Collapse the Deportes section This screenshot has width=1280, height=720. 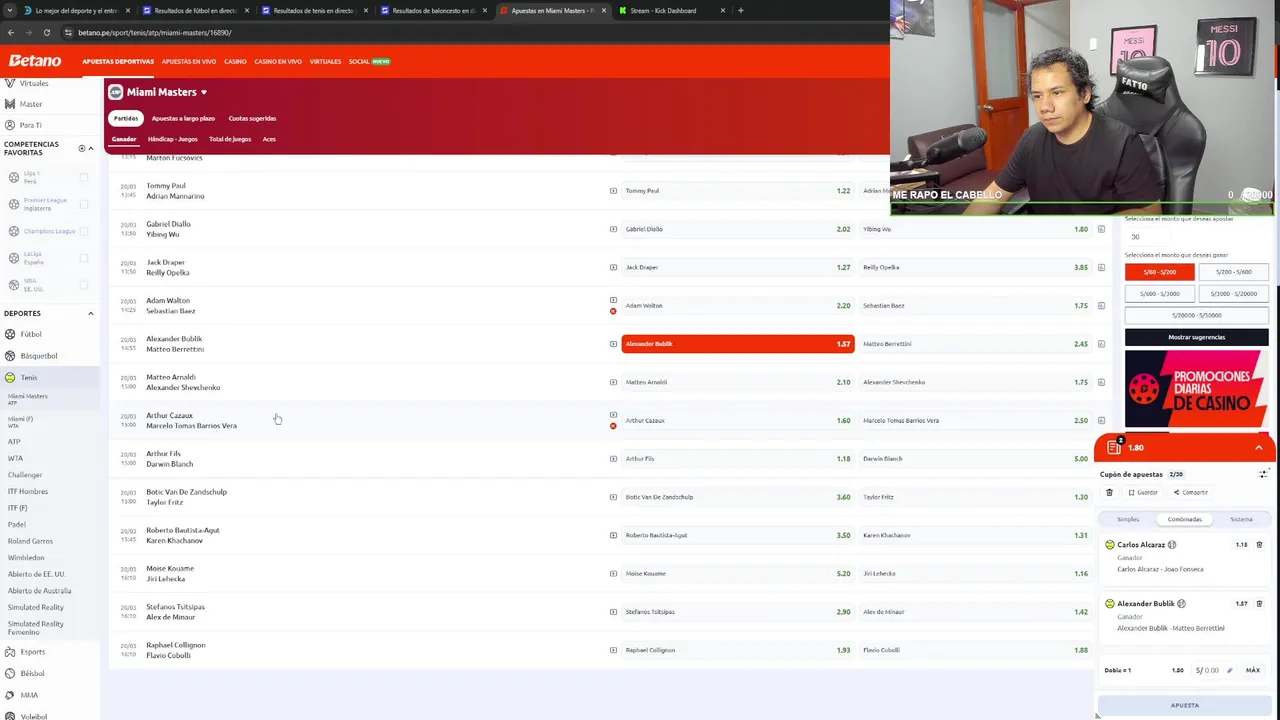90,314
